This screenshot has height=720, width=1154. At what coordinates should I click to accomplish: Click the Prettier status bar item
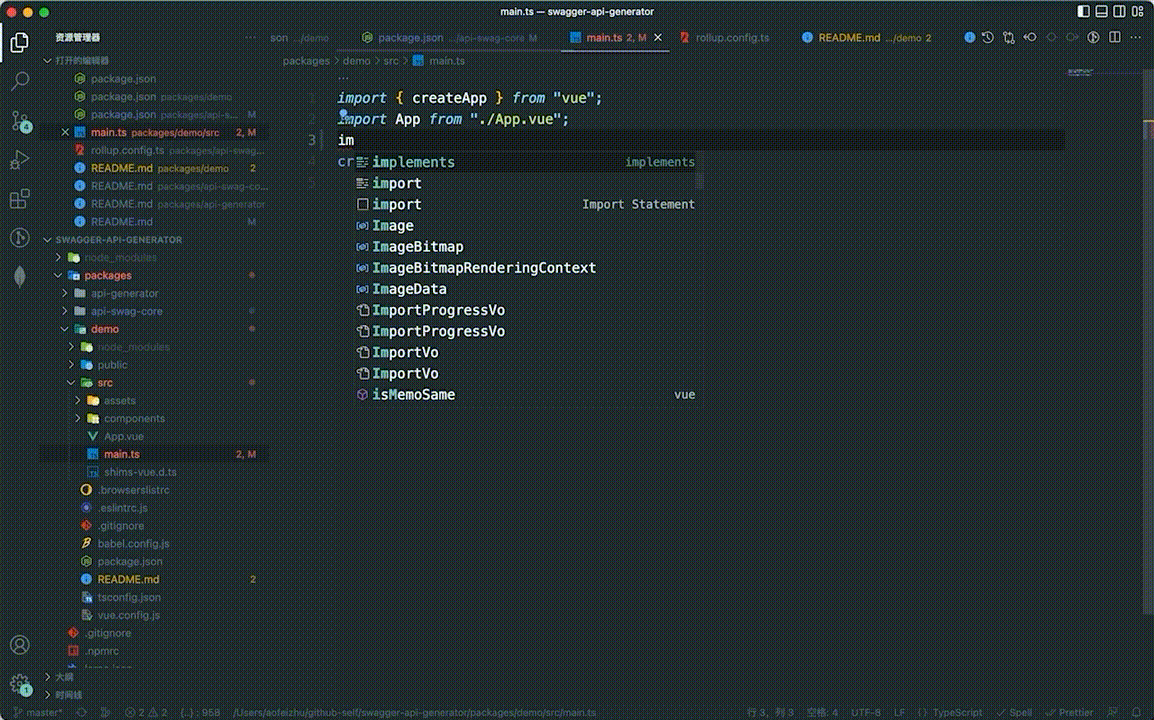[1069, 712]
